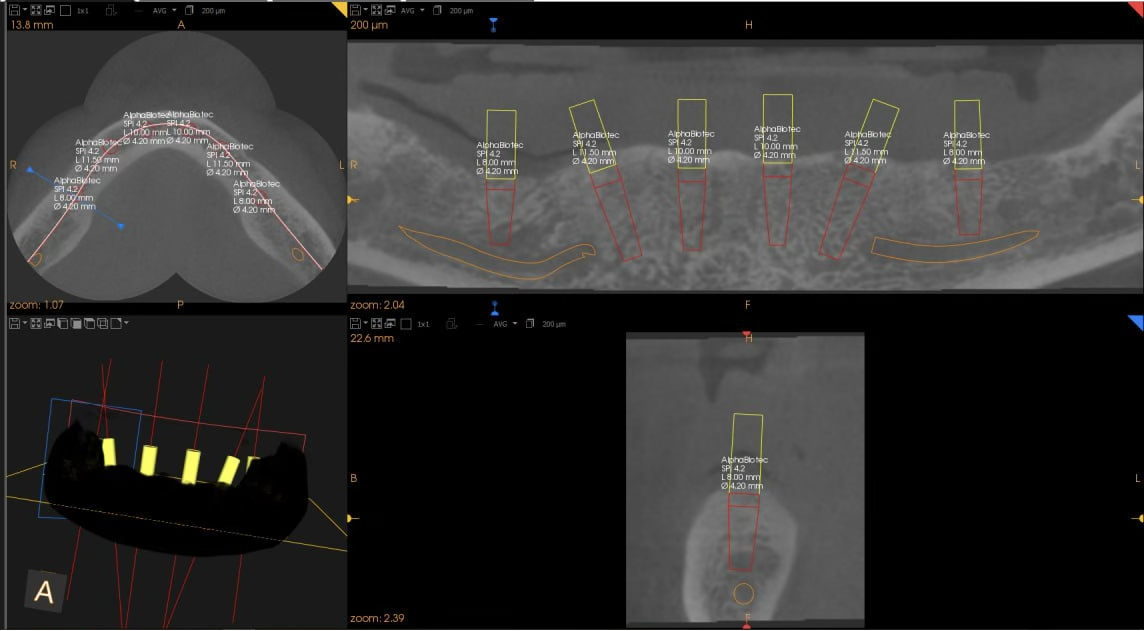Screen dimensions: 1144x631
Task: Click the save icon in 3D view toolbar
Action: (15, 323)
